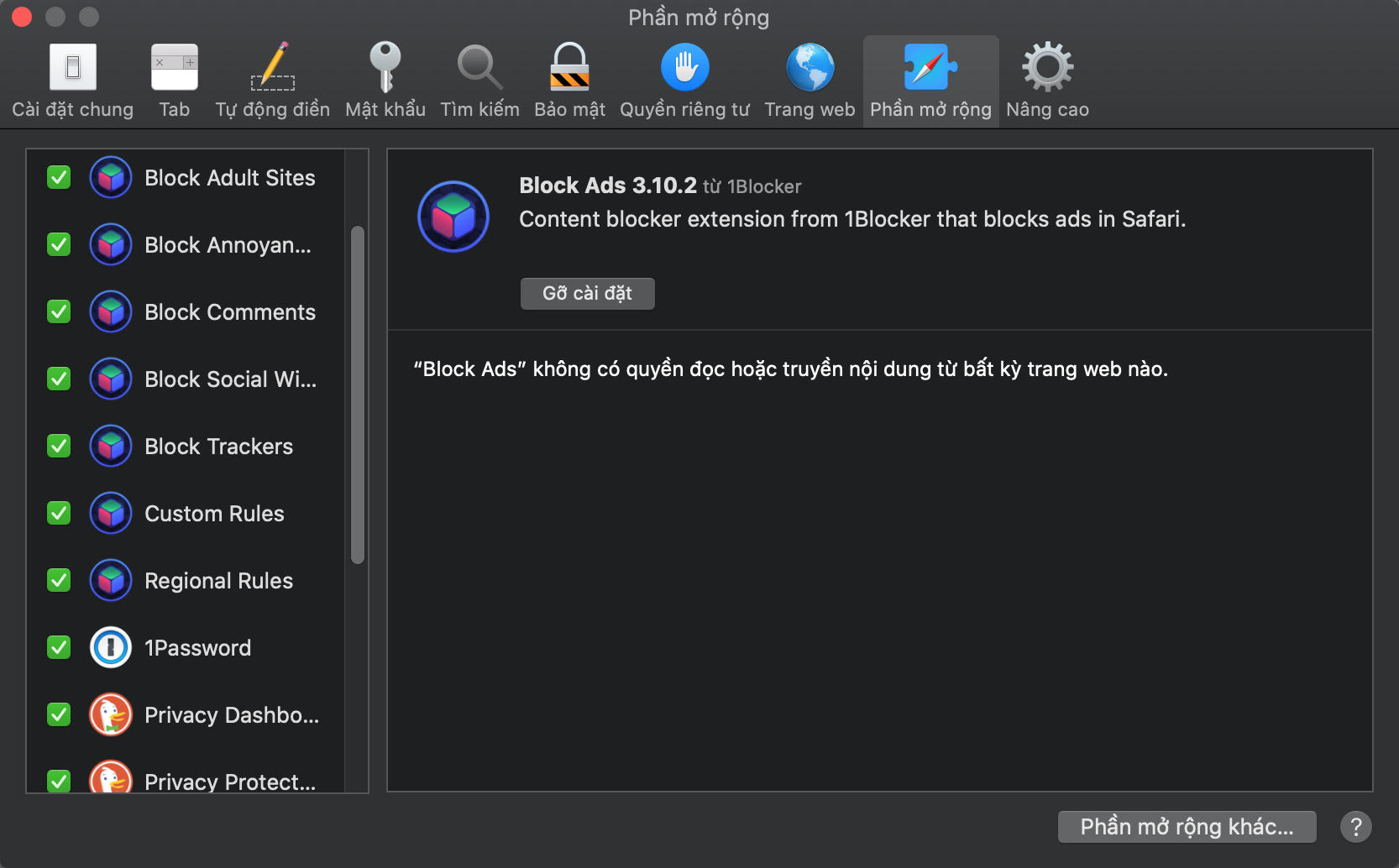Uncheck the Privacy Dashboard extension
The width and height of the screenshot is (1399, 868).
pyautogui.click(x=59, y=714)
